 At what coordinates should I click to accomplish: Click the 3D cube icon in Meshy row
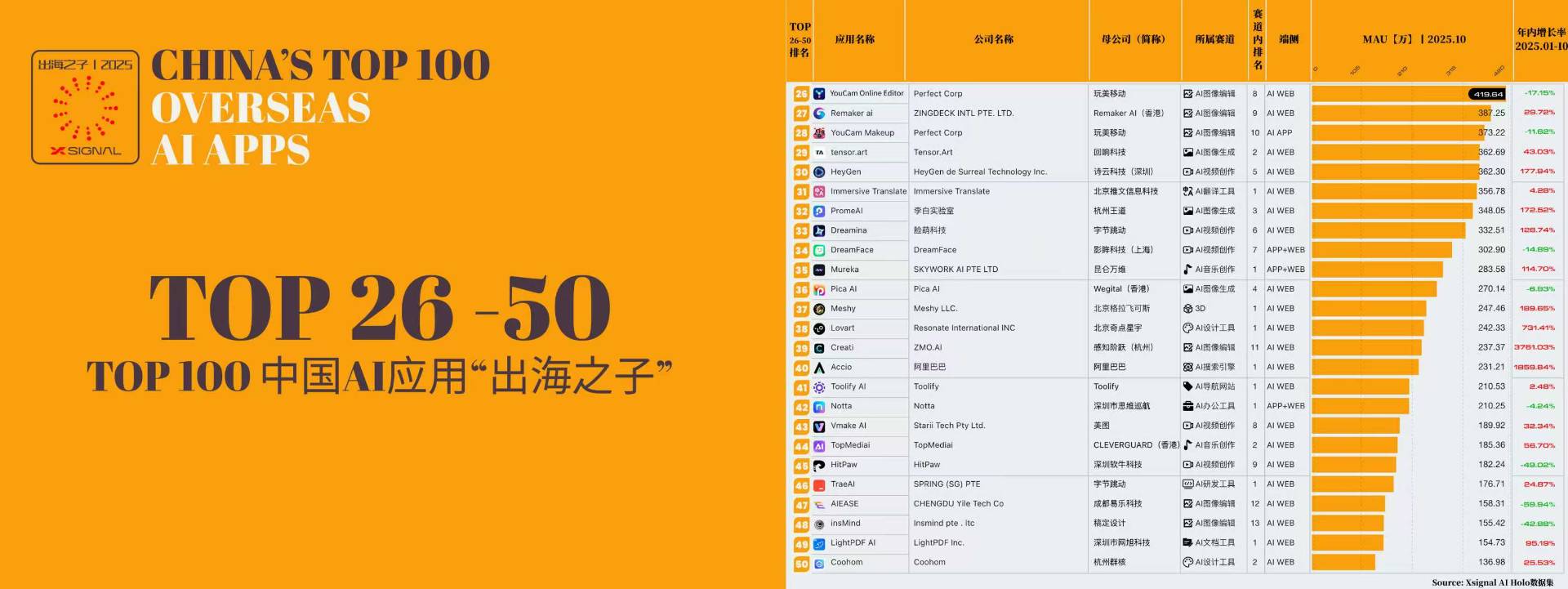click(x=1188, y=309)
